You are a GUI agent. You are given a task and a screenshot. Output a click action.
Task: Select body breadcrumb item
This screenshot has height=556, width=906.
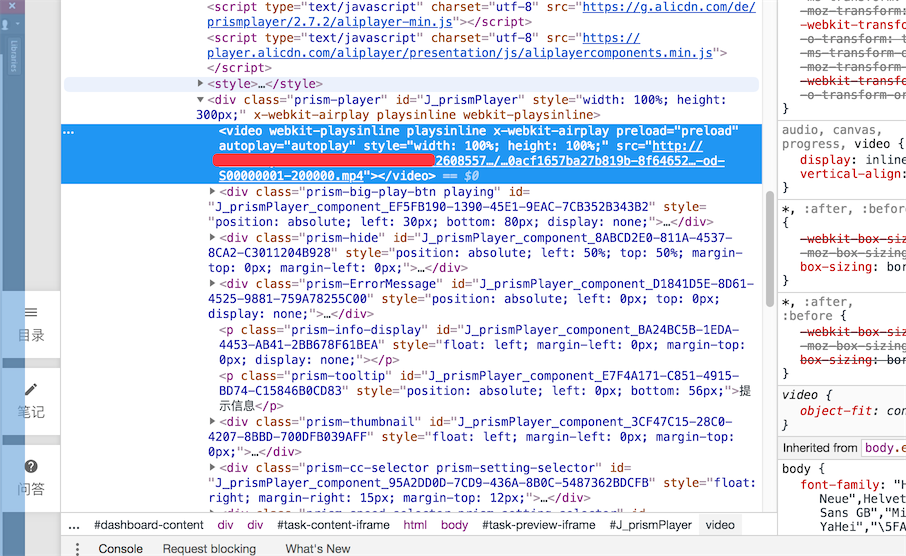[x=454, y=525]
